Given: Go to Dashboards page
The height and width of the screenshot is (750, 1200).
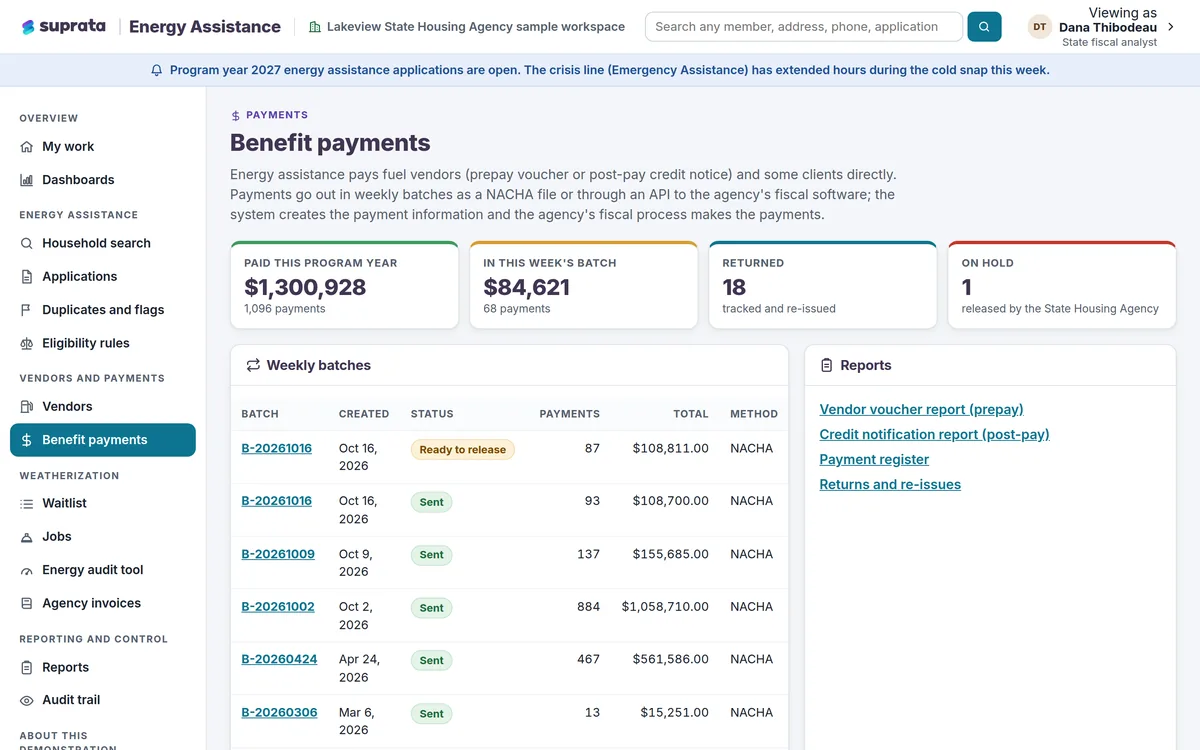Looking at the screenshot, I should pyautogui.click(x=103, y=180).
